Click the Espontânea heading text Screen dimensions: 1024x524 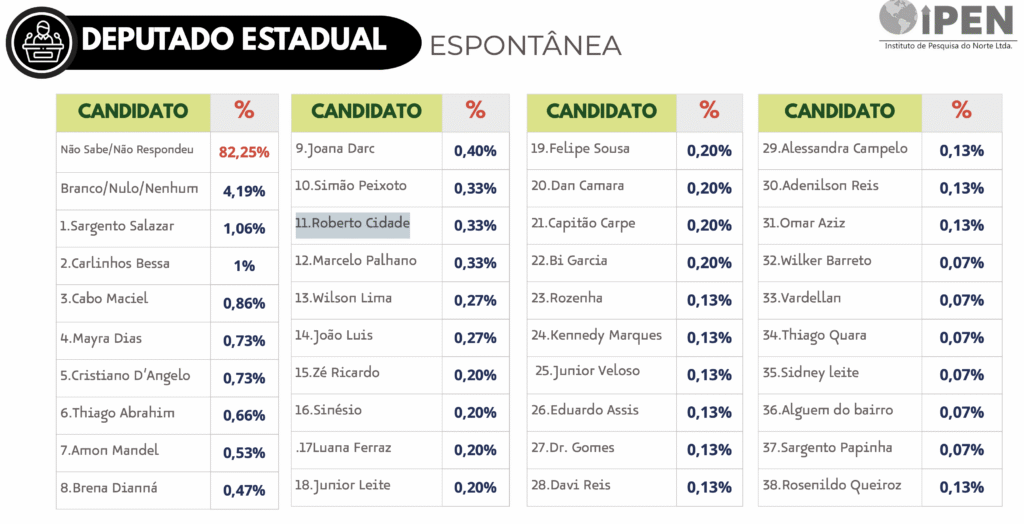525,45
